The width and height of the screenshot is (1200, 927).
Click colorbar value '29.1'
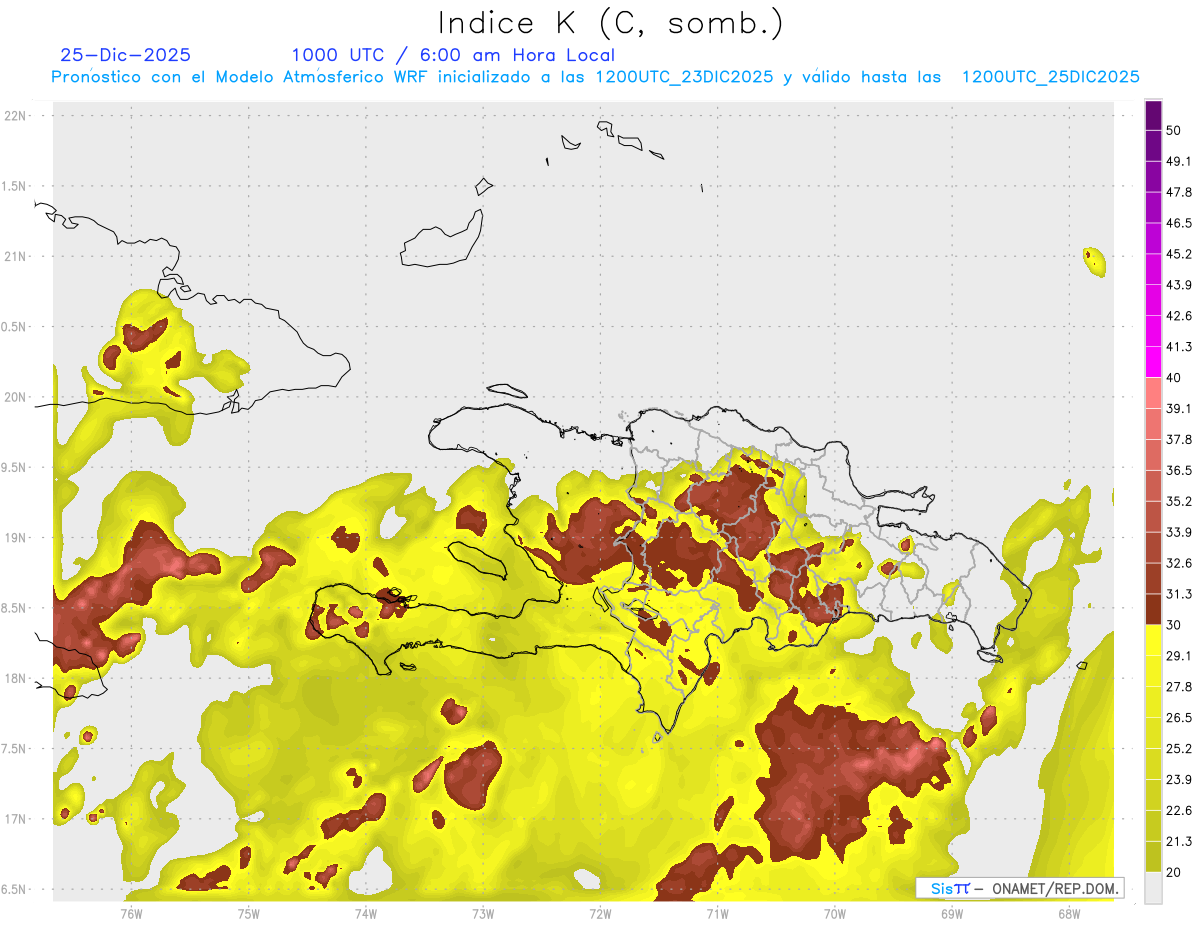[x=1179, y=655]
